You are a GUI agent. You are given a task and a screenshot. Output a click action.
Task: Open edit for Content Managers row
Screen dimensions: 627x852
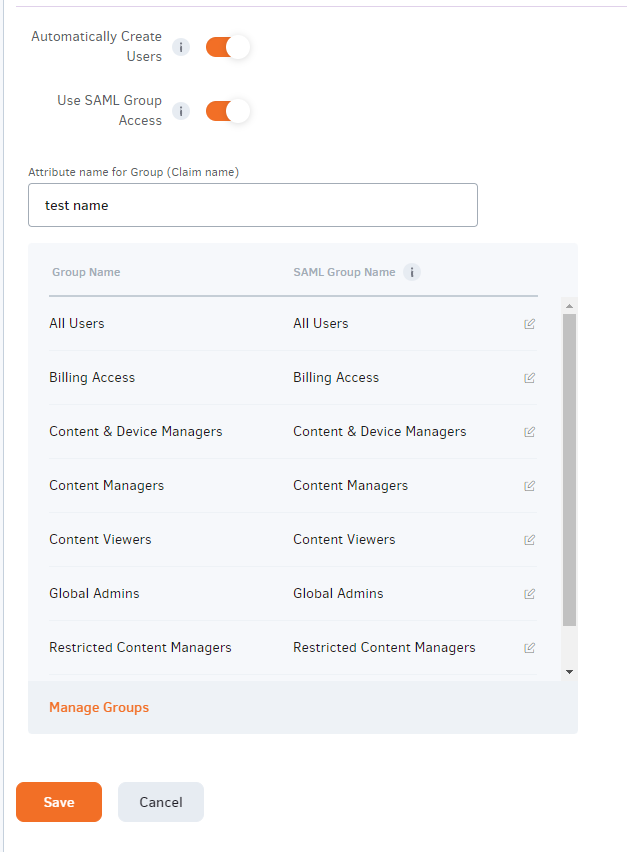(x=530, y=486)
